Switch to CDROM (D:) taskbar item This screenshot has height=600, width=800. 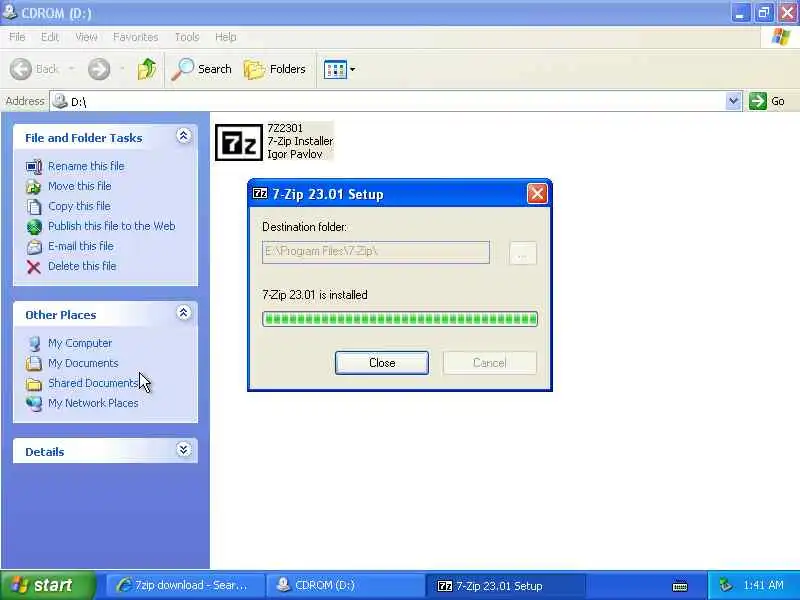tap(345, 585)
